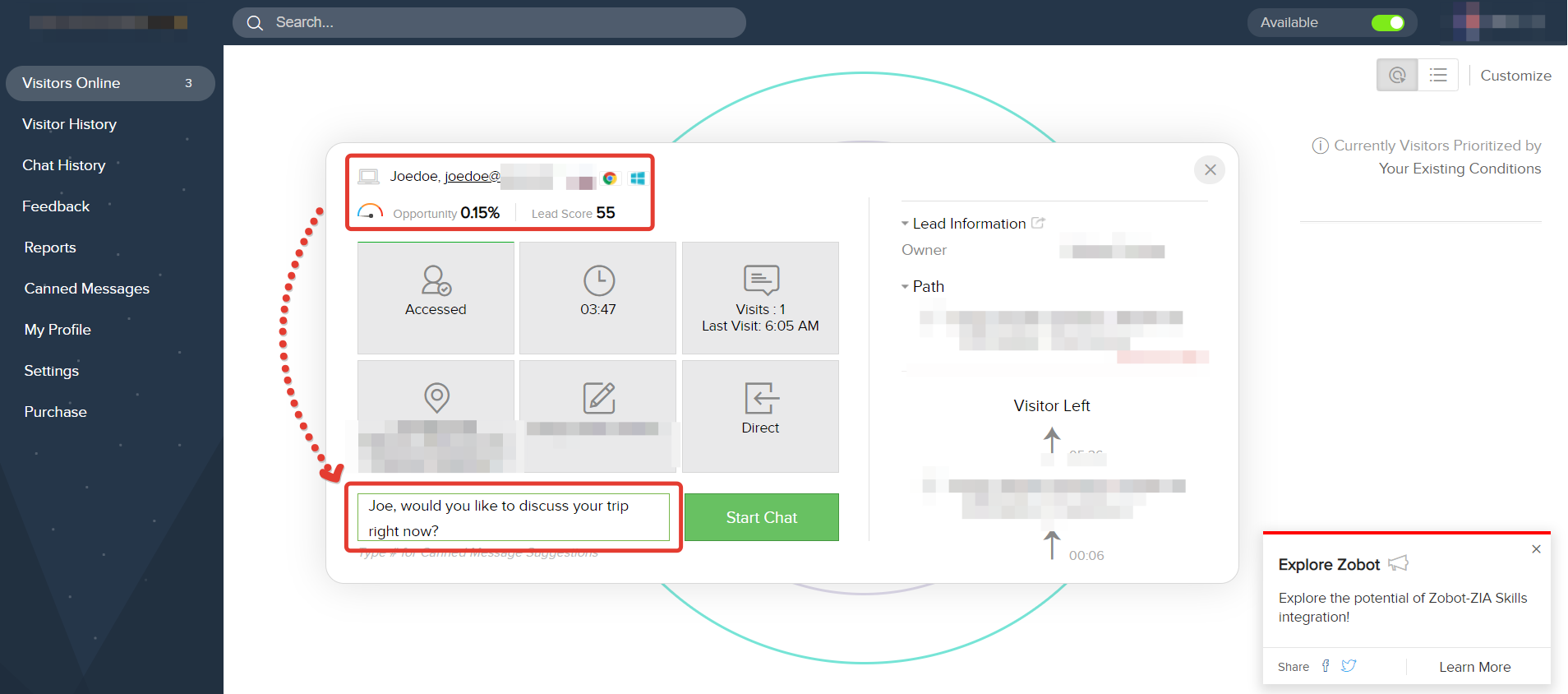
Task: Open the Feedback section
Action: click(x=56, y=206)
